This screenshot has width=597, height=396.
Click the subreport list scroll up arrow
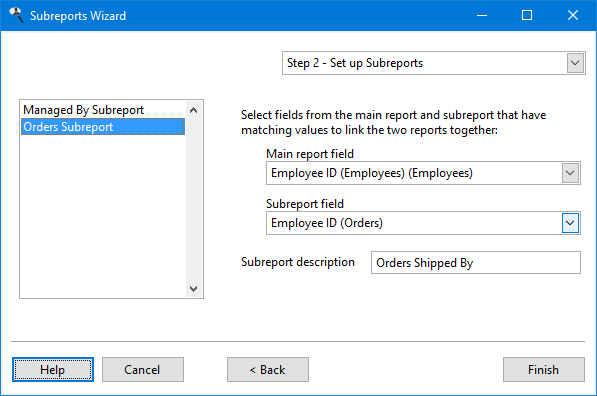click(x=193, y=110)
